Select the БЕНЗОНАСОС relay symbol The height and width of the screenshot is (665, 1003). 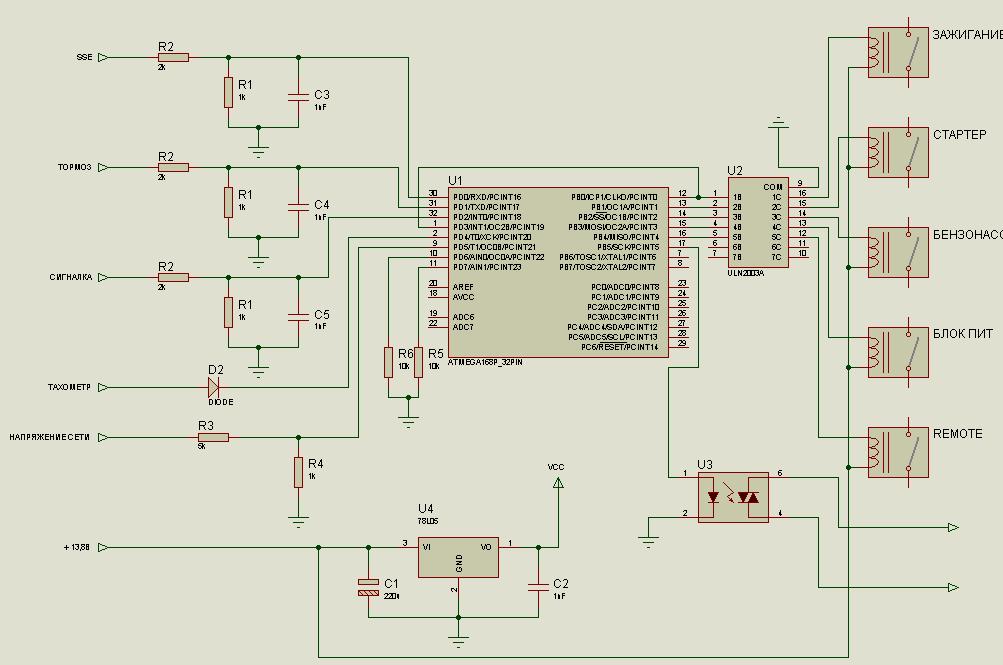(x=897, y=253)
